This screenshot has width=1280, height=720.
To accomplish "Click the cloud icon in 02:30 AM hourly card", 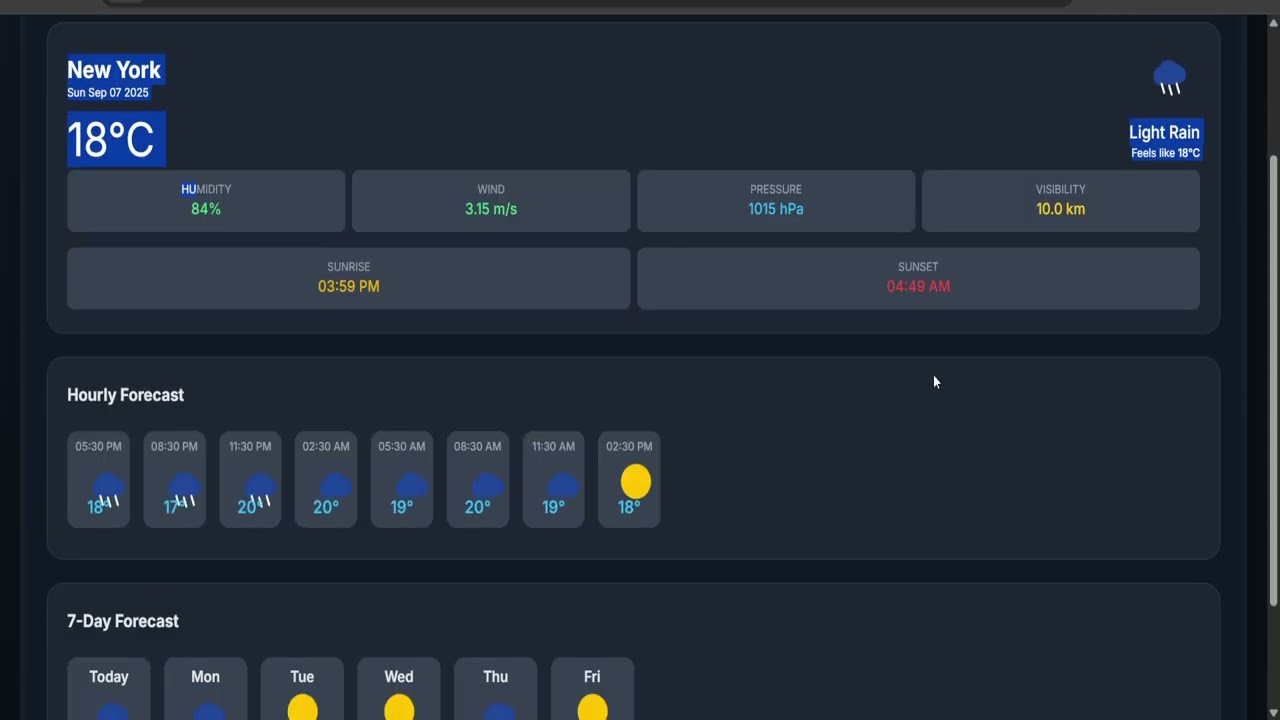I will pyautogui.click(x=336, y=487).
